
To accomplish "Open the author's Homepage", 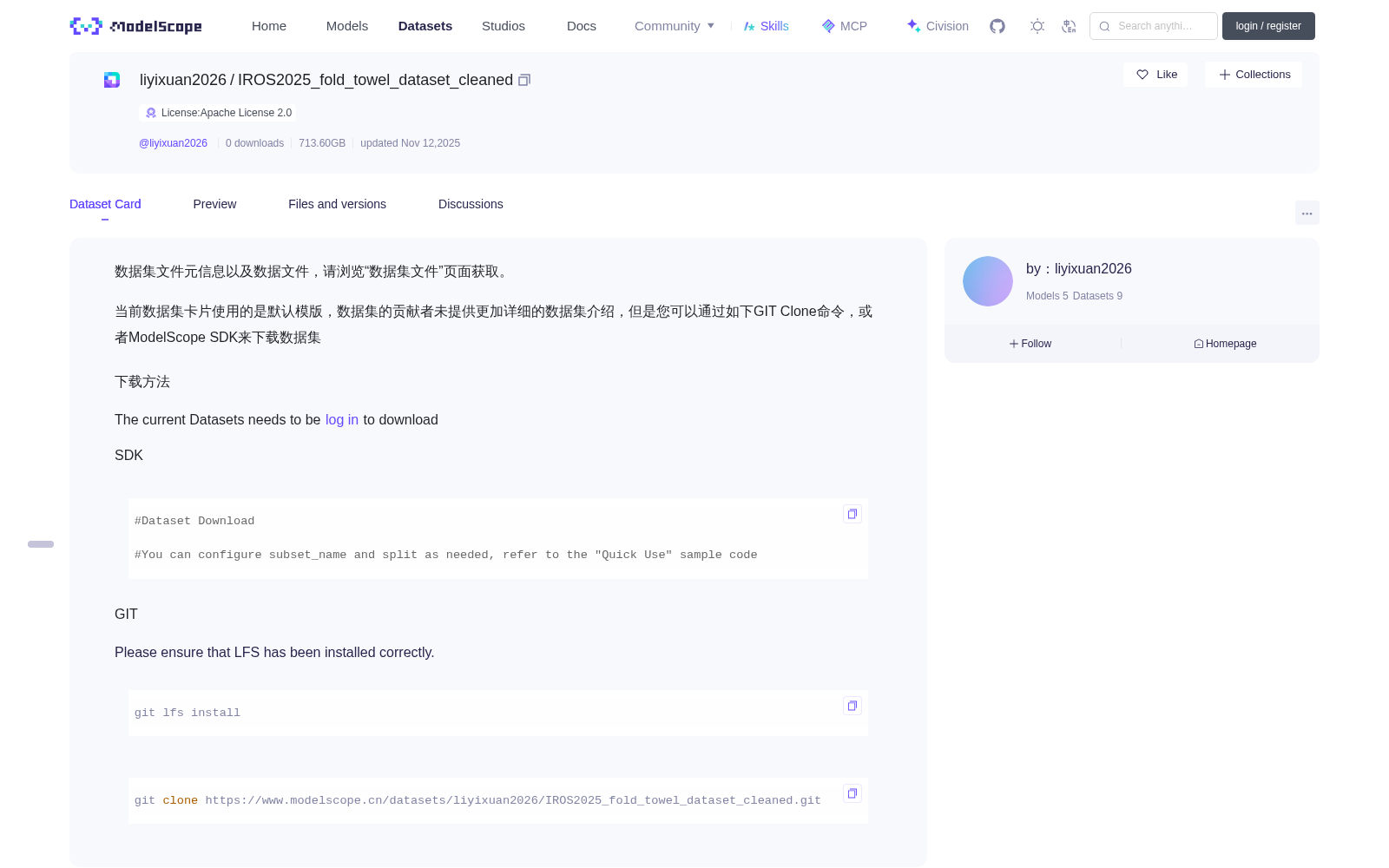I will [1225, 344].
